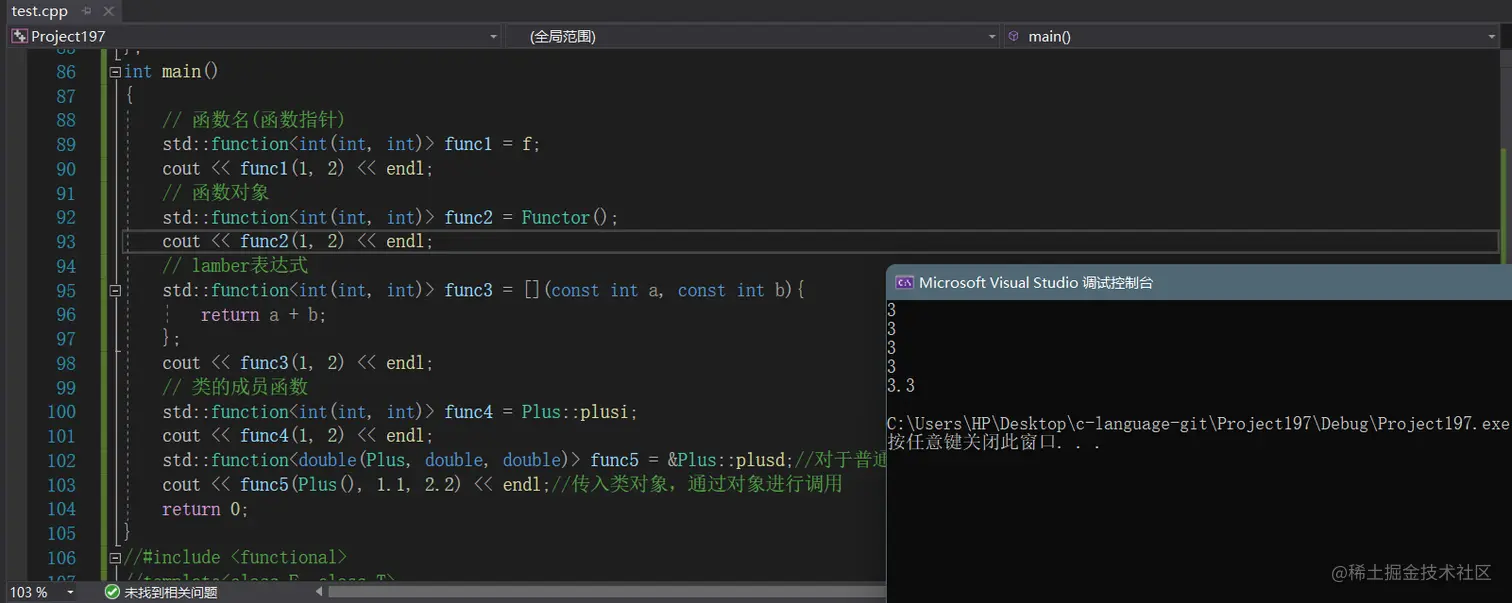Click line number 100
The image size is (1512, 603).
pos(61,412)
